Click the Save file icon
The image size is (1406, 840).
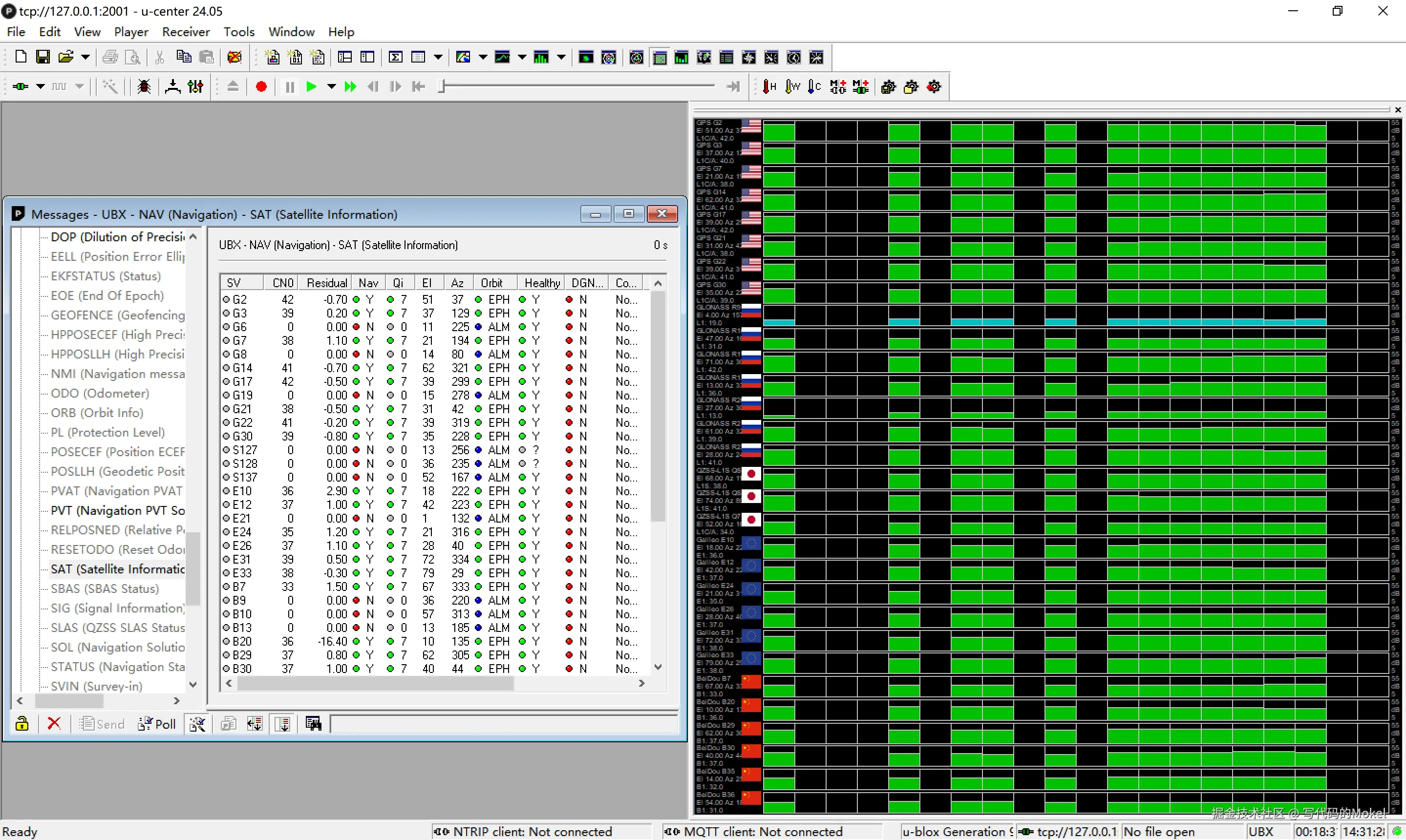tap(43, 57)
